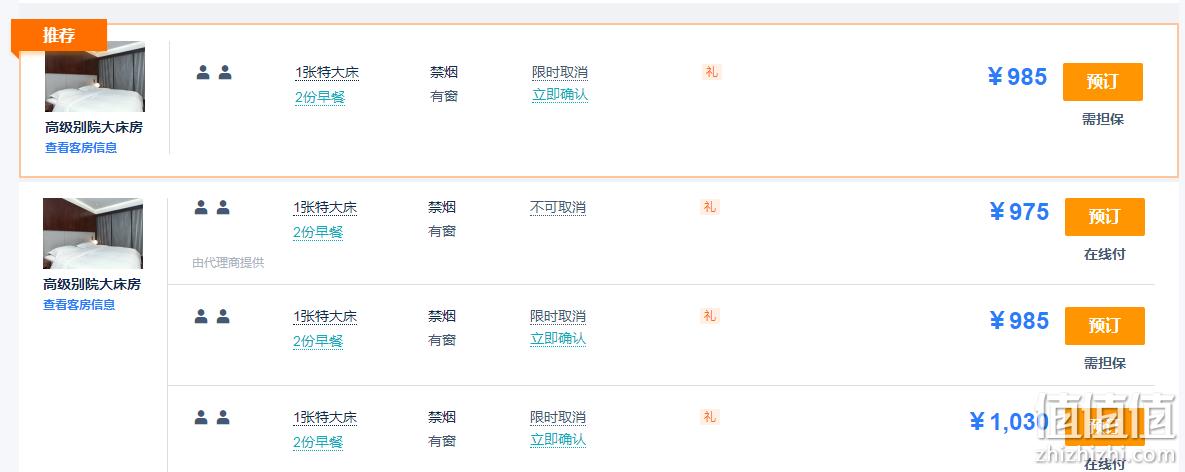Screen dimensions: 1185x472
Task: Click the two-guest occupancy icon in ¥975 row
Action: [x=212, y=207]
